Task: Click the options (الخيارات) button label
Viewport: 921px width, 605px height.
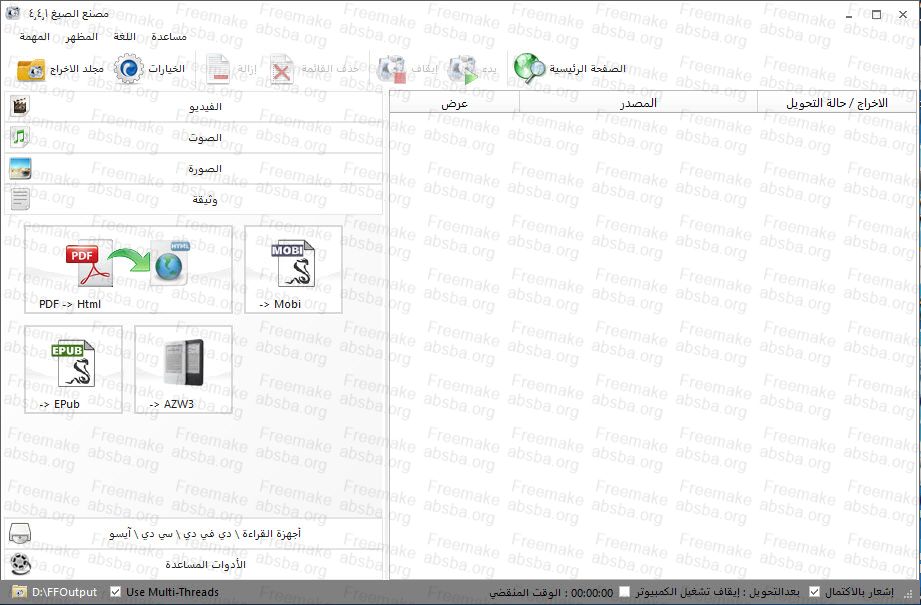Action: pos(166,69)
